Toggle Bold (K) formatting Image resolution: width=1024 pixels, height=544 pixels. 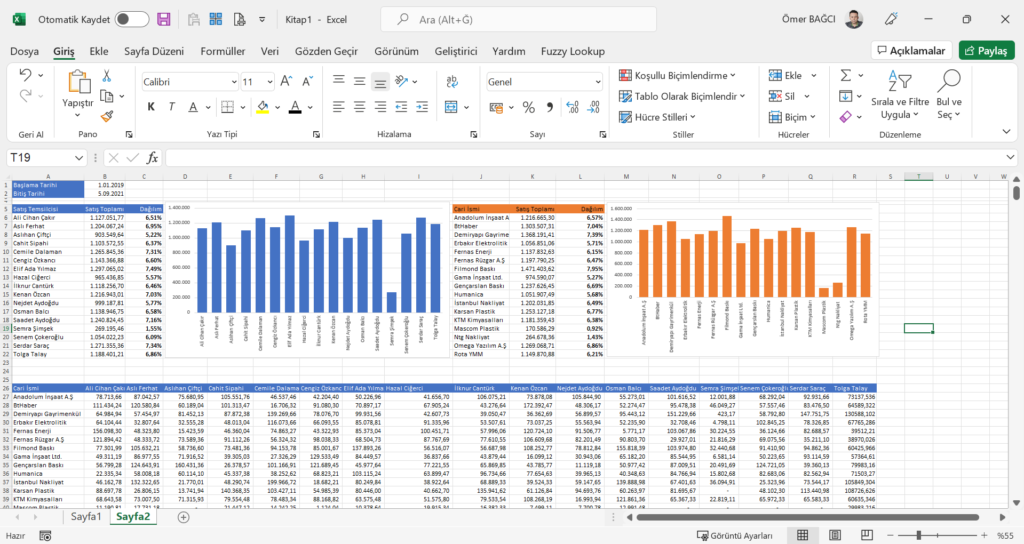point(151,106)
